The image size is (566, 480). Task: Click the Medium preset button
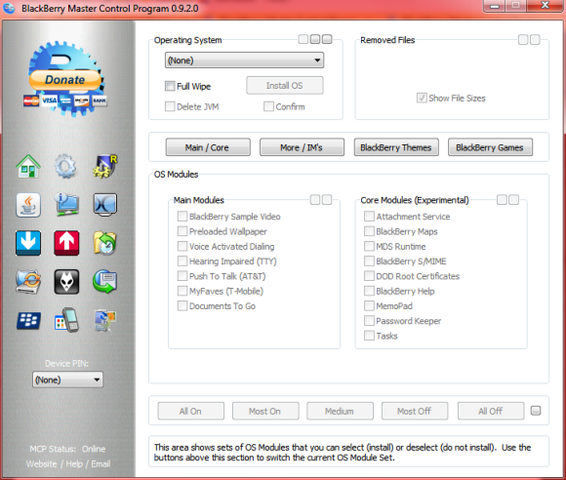pyautogui.click(x=340, y=411)
